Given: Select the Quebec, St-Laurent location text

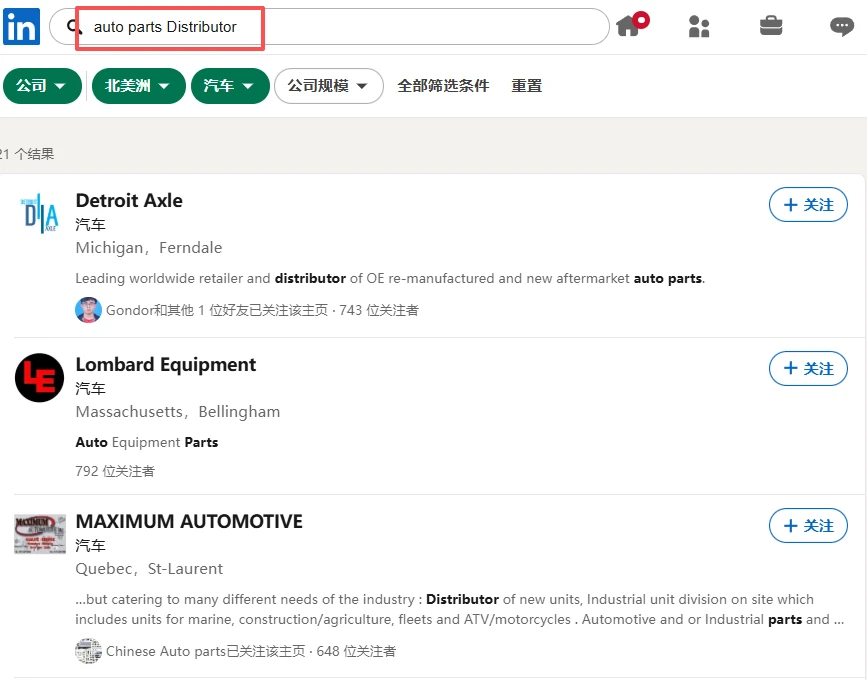Looking at the screenshot, I should pos(149,569).
